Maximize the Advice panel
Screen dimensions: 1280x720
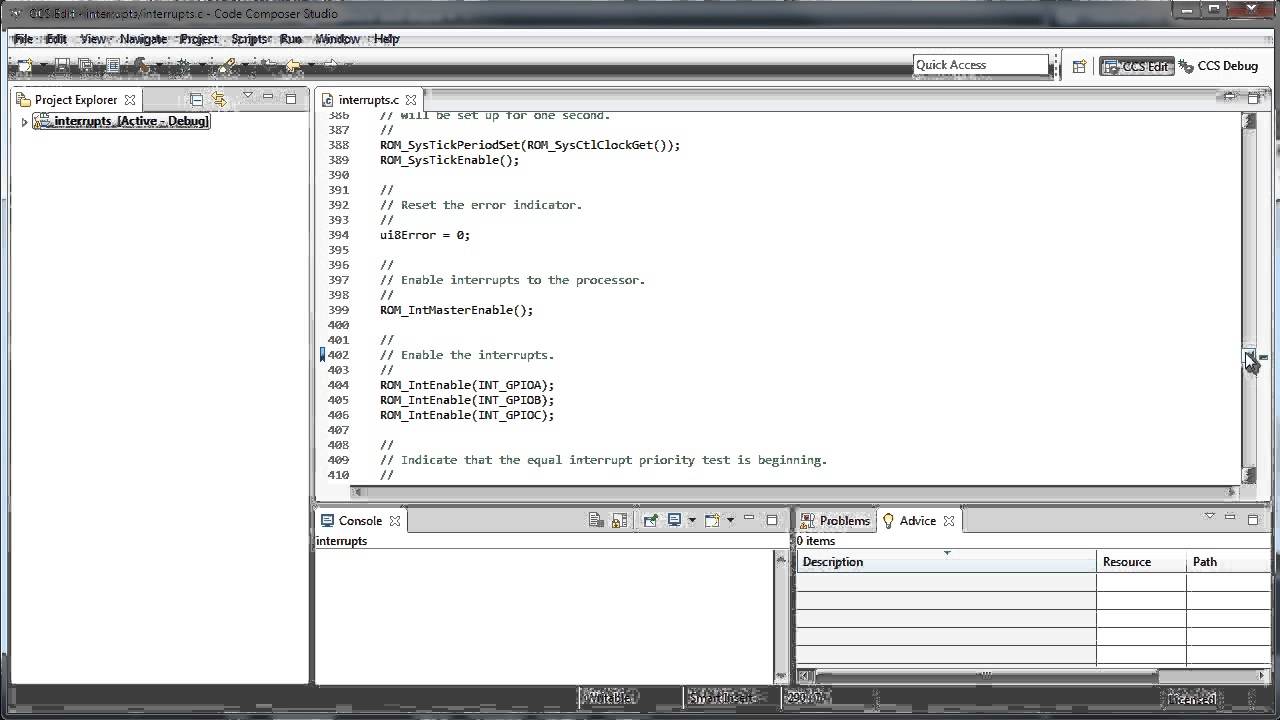coord(1254,518)
